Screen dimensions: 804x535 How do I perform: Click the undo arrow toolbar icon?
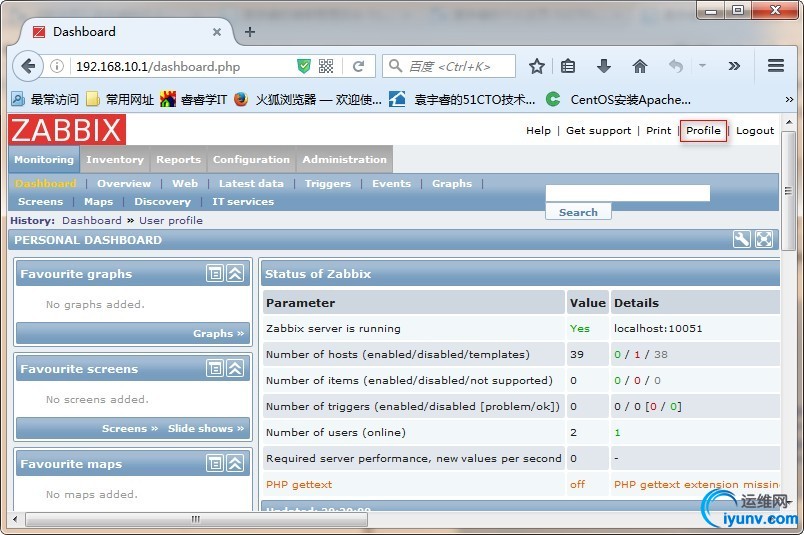tap(676, 66)
